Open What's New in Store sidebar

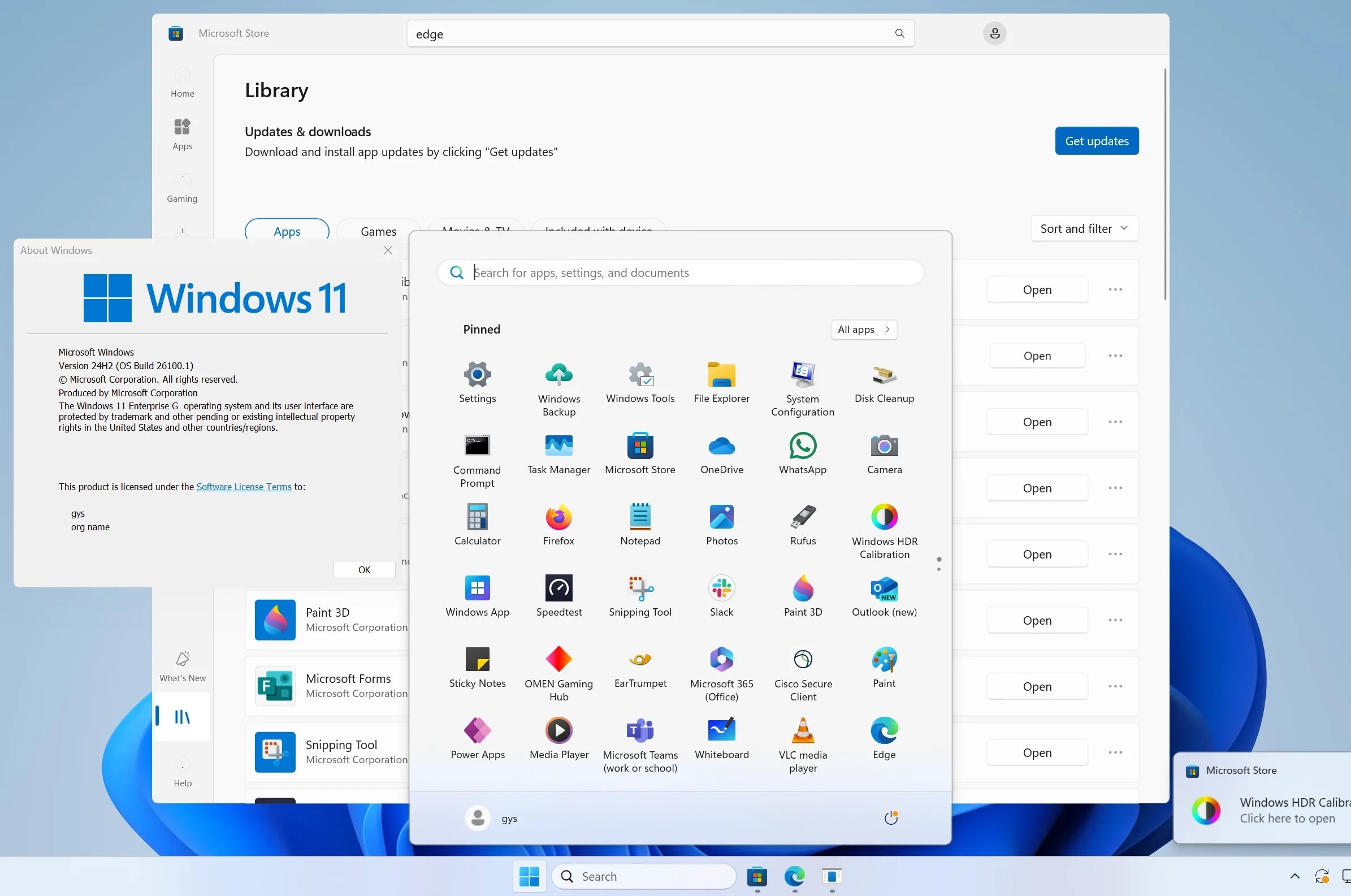182,667
